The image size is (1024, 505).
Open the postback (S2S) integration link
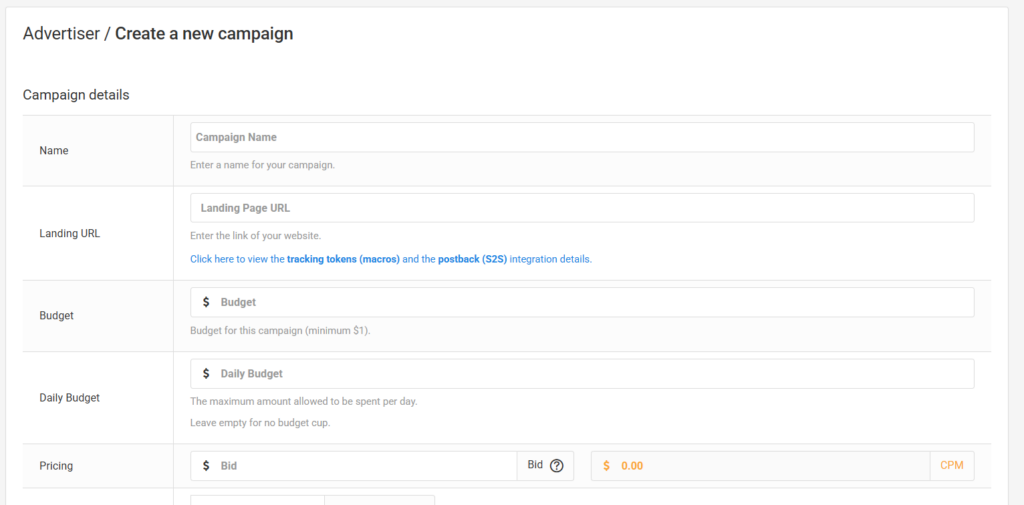click(472, 259)
